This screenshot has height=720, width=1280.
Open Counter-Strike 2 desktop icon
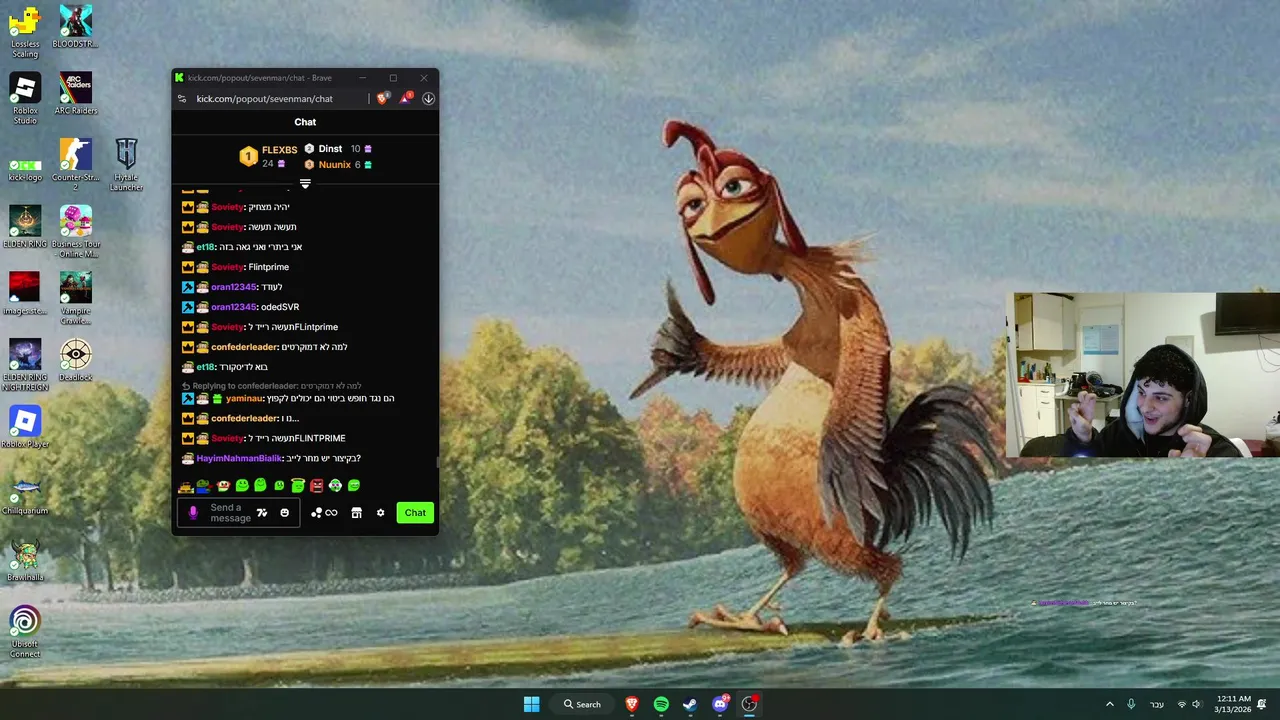[76, 165]
